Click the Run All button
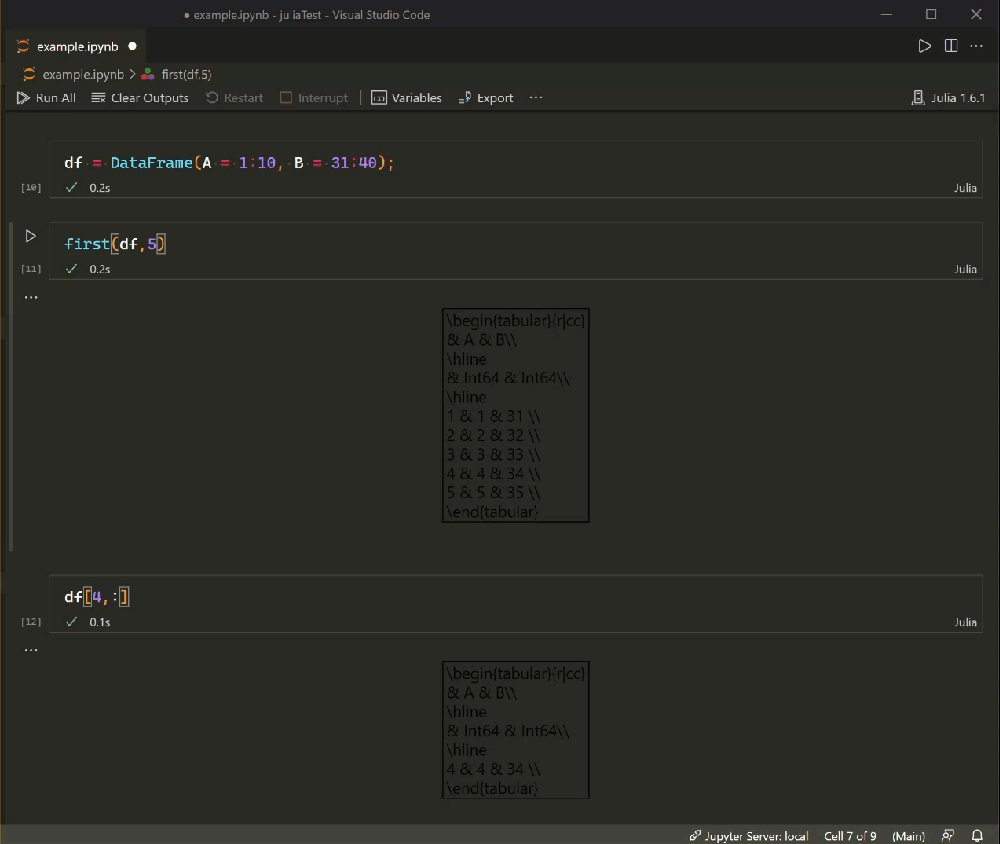Image resolution: width=1000 pixels, height=844 pixels. (x=46, y=97)
